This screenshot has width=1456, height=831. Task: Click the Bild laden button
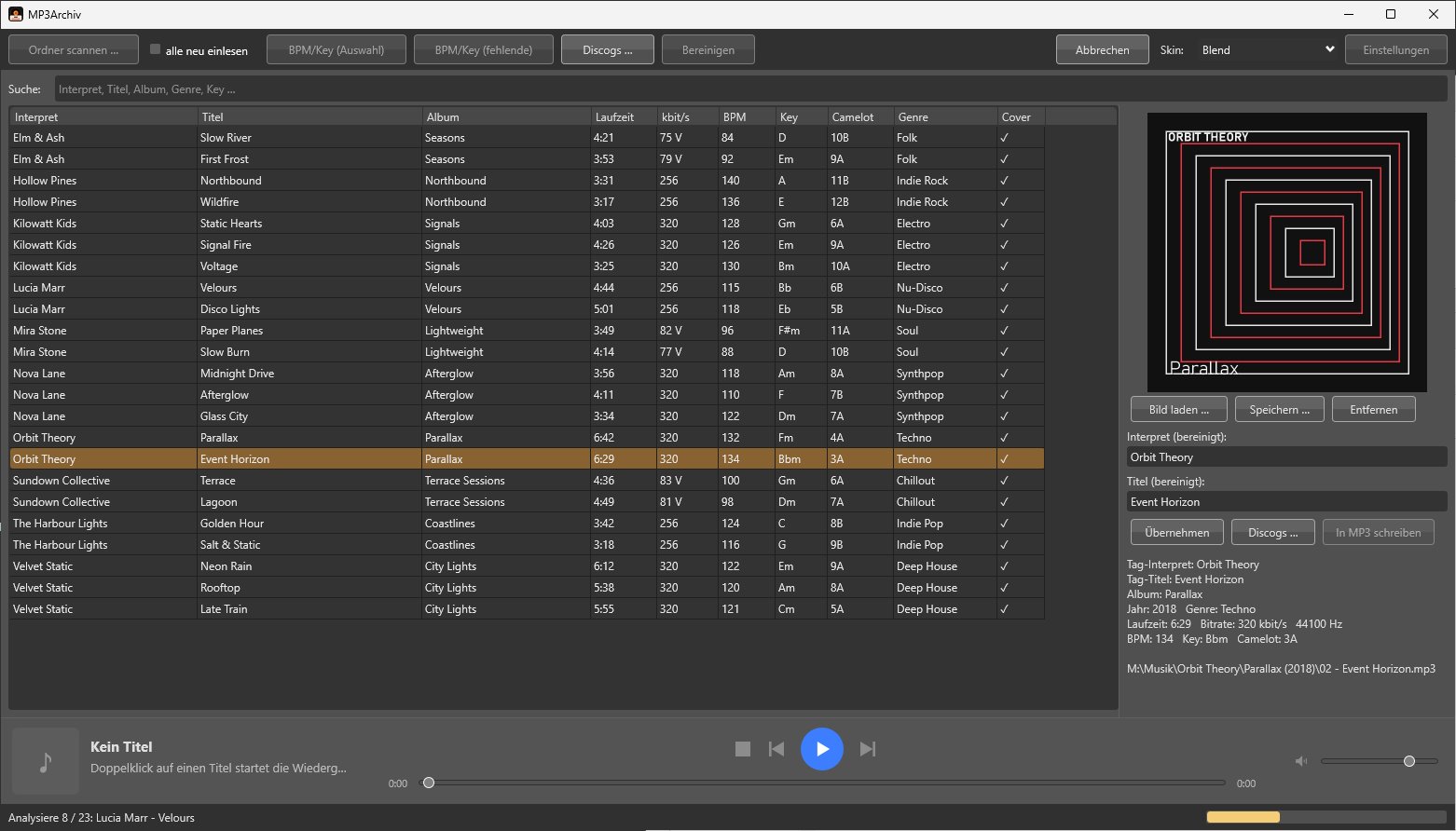pyautogui.click(x=1179, y=410)
